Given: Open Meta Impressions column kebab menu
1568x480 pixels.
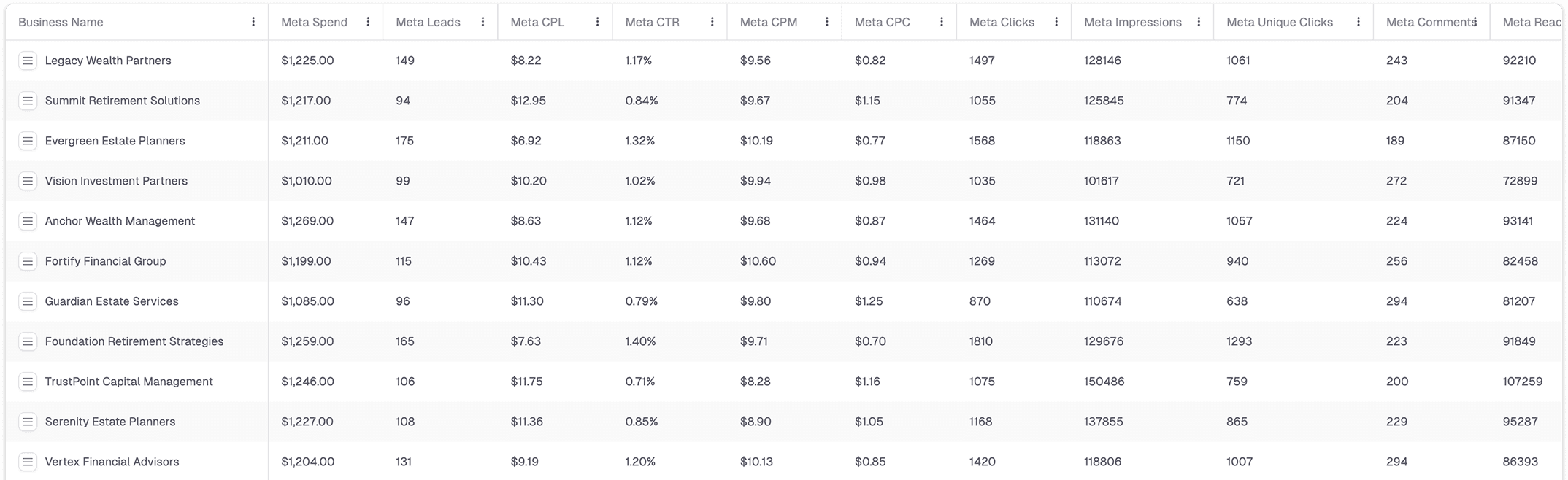Looking at the screenshot, I should (x=1199, y=22).
